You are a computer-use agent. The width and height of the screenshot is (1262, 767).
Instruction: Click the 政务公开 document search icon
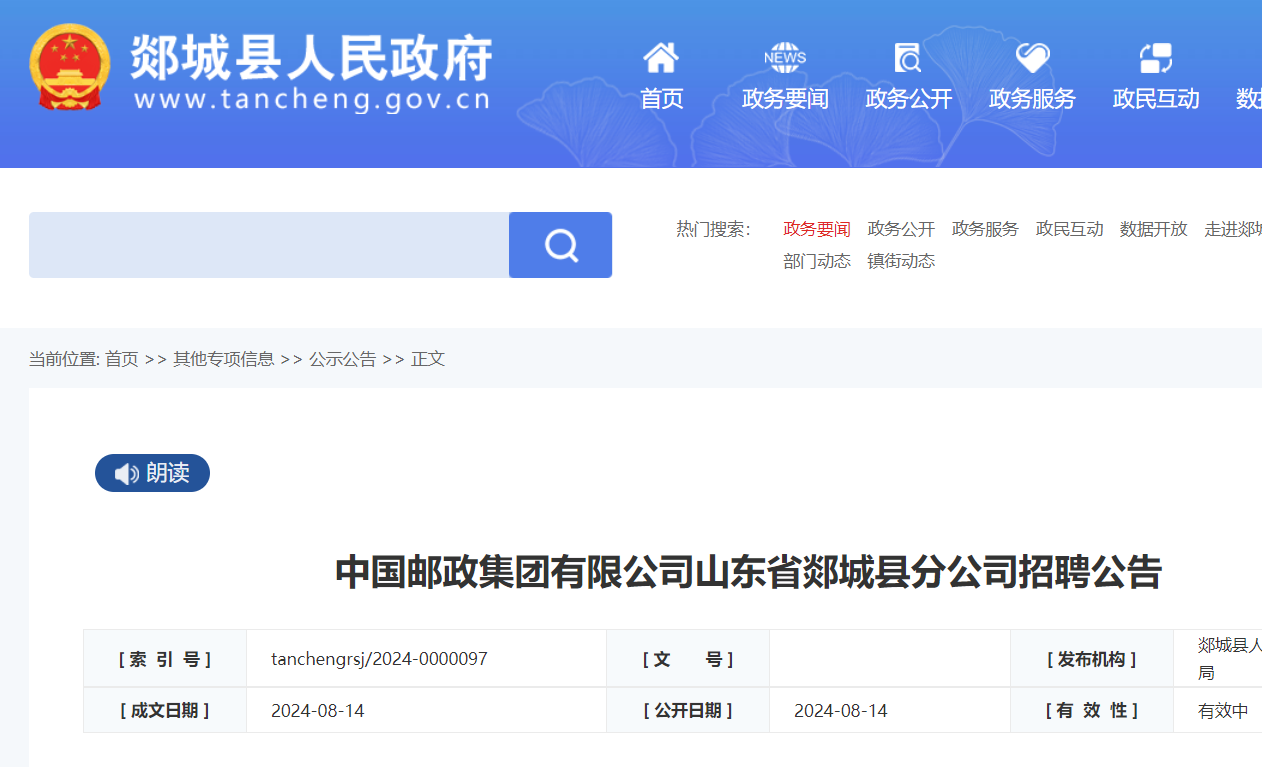click(x=908, y=58)
